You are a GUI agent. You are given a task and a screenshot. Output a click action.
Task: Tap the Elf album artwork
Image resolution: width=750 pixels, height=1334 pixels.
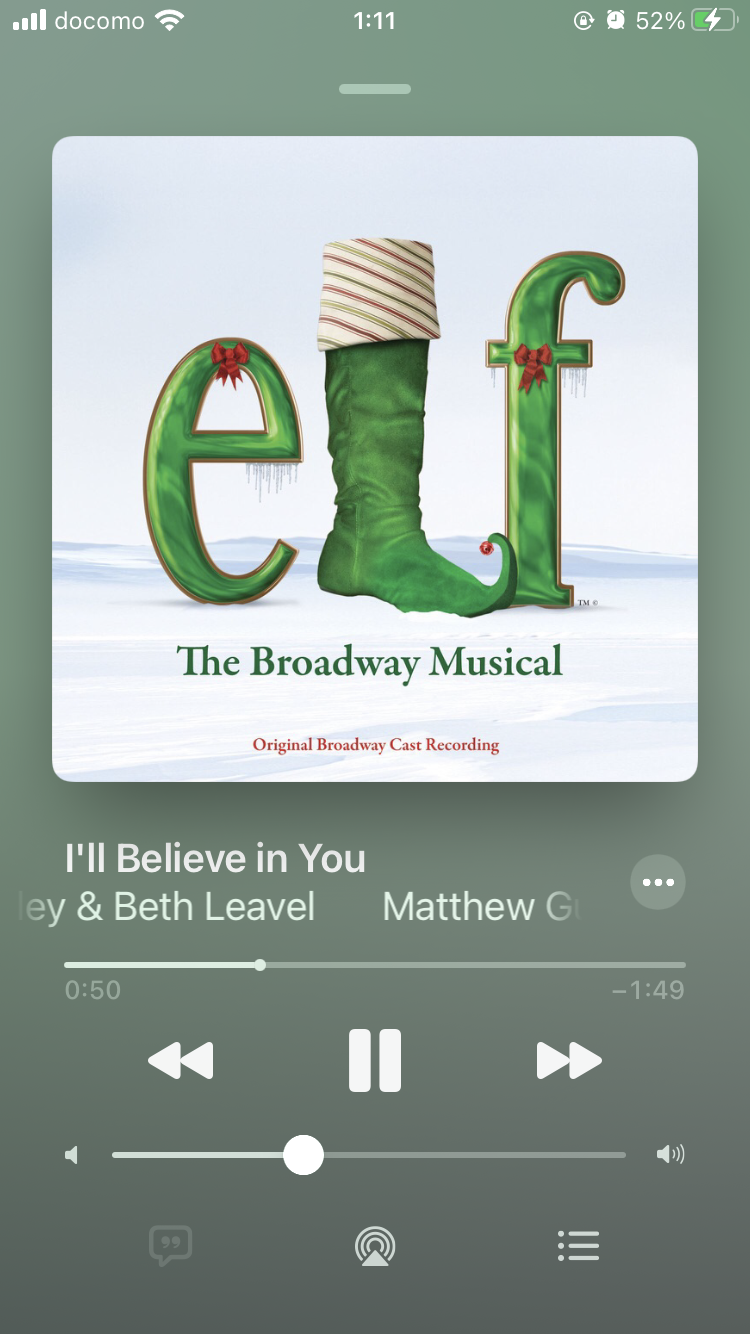pyautogui.click(x=375, y=459)
